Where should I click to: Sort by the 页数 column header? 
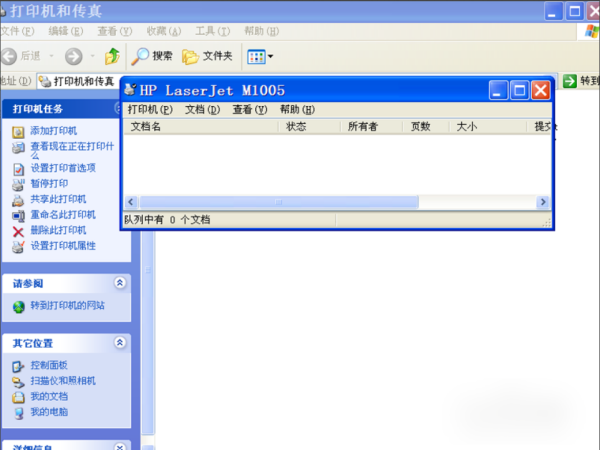coord(426,127)
